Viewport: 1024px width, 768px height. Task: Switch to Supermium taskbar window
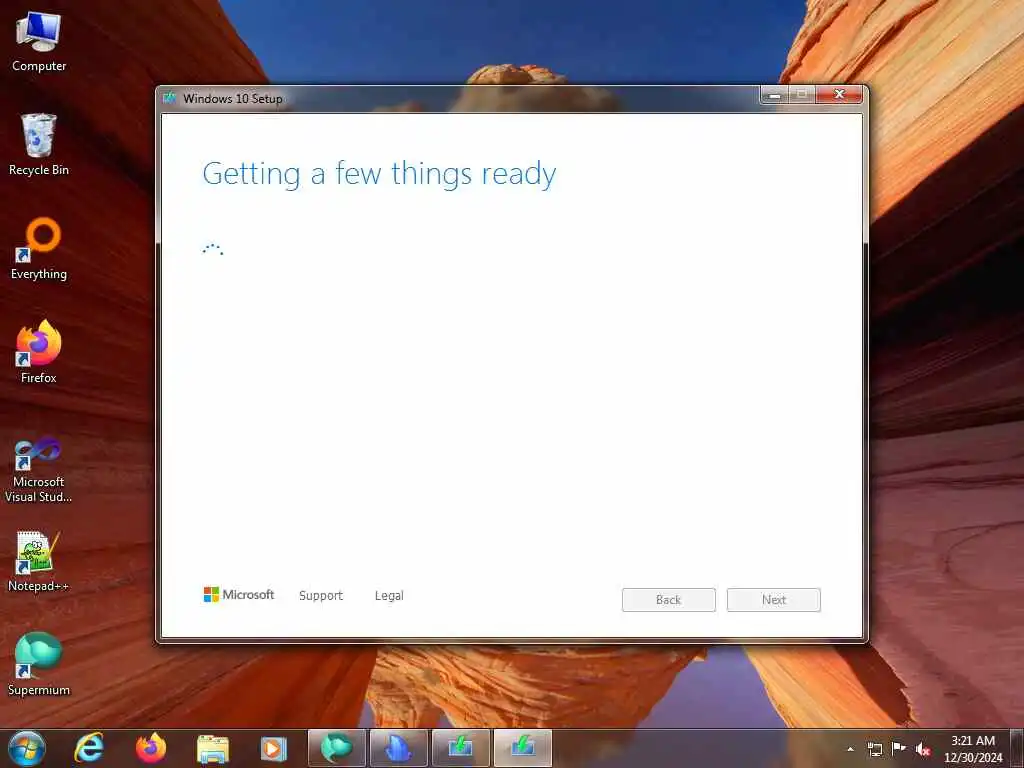pos(336,748)
